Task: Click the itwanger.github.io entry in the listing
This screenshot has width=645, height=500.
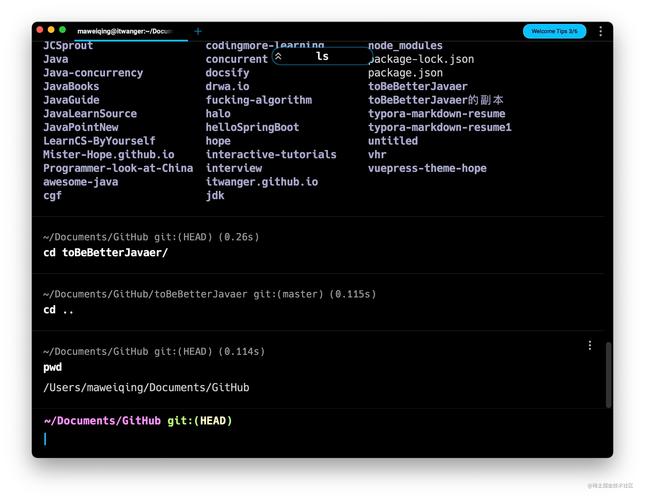Action: coord(262,182)
